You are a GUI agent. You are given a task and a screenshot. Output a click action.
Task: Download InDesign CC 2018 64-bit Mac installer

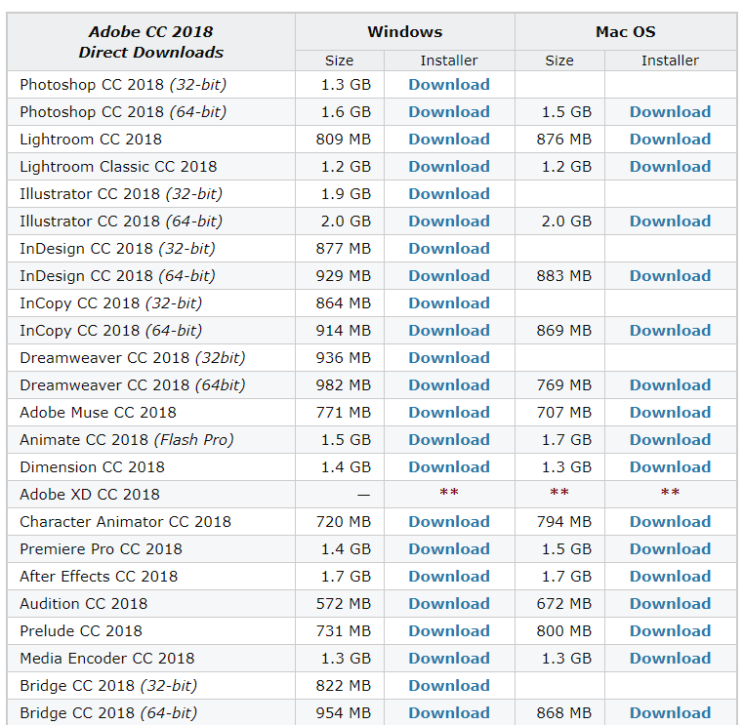tap(670, 276)
